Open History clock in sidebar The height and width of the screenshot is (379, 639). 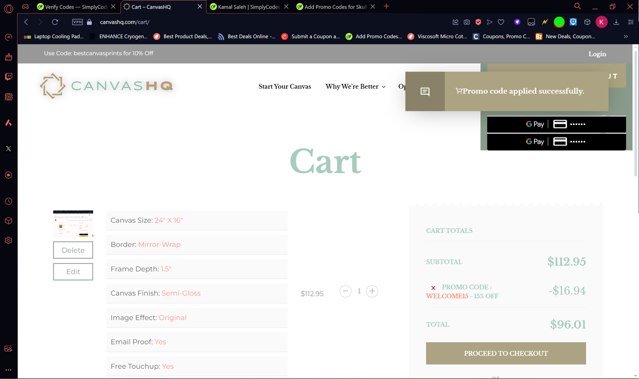click(x=8, y=201)
